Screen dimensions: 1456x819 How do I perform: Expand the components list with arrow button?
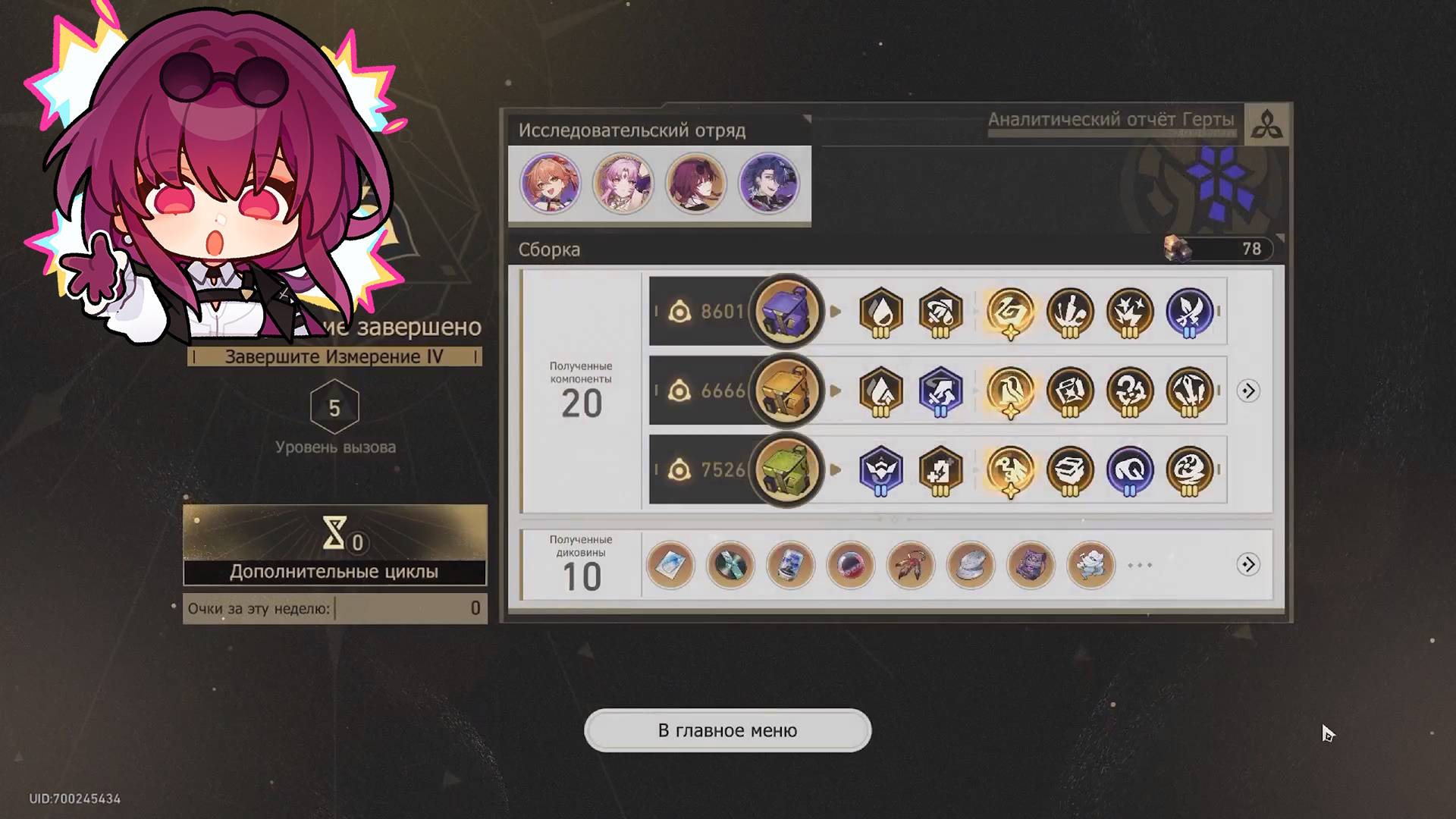click(x=1248, y=391)
